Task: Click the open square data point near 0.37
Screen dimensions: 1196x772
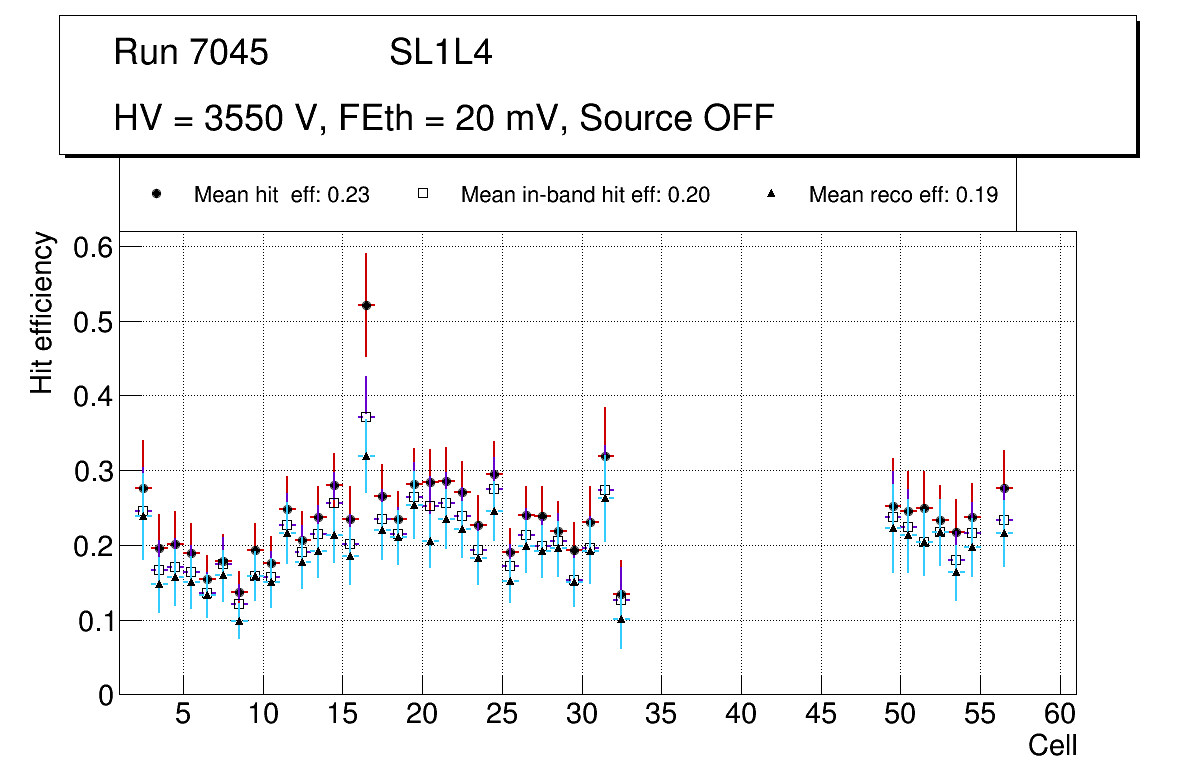Action: click(x=366, y=416)
